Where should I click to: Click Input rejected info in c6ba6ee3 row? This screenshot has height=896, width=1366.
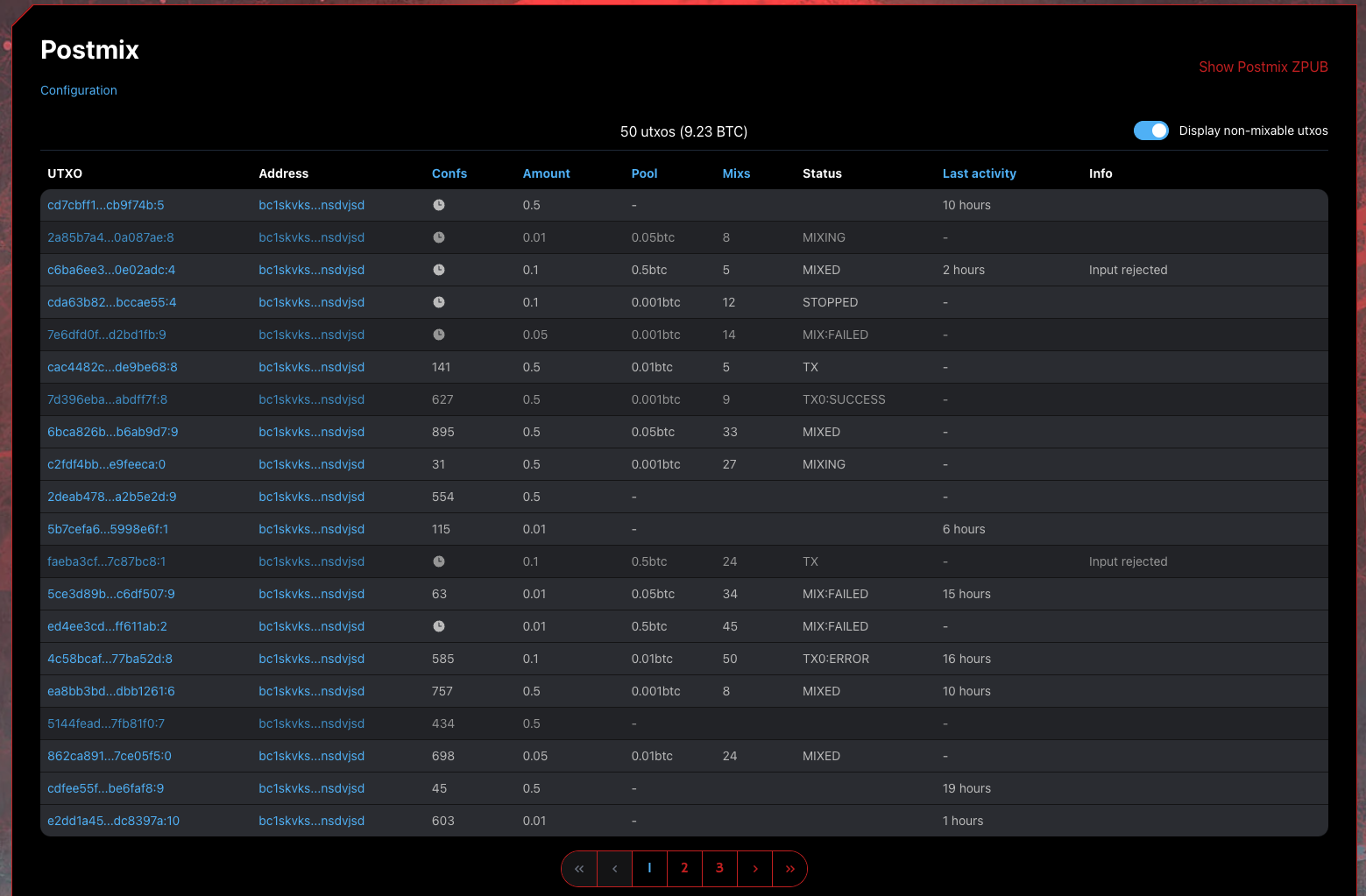(x=1129, y=270)
